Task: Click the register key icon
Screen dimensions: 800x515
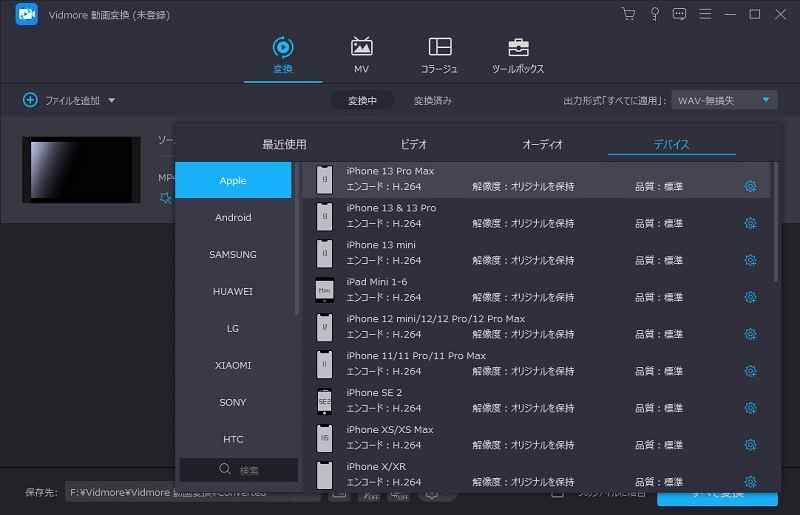Action: (654, 14)
